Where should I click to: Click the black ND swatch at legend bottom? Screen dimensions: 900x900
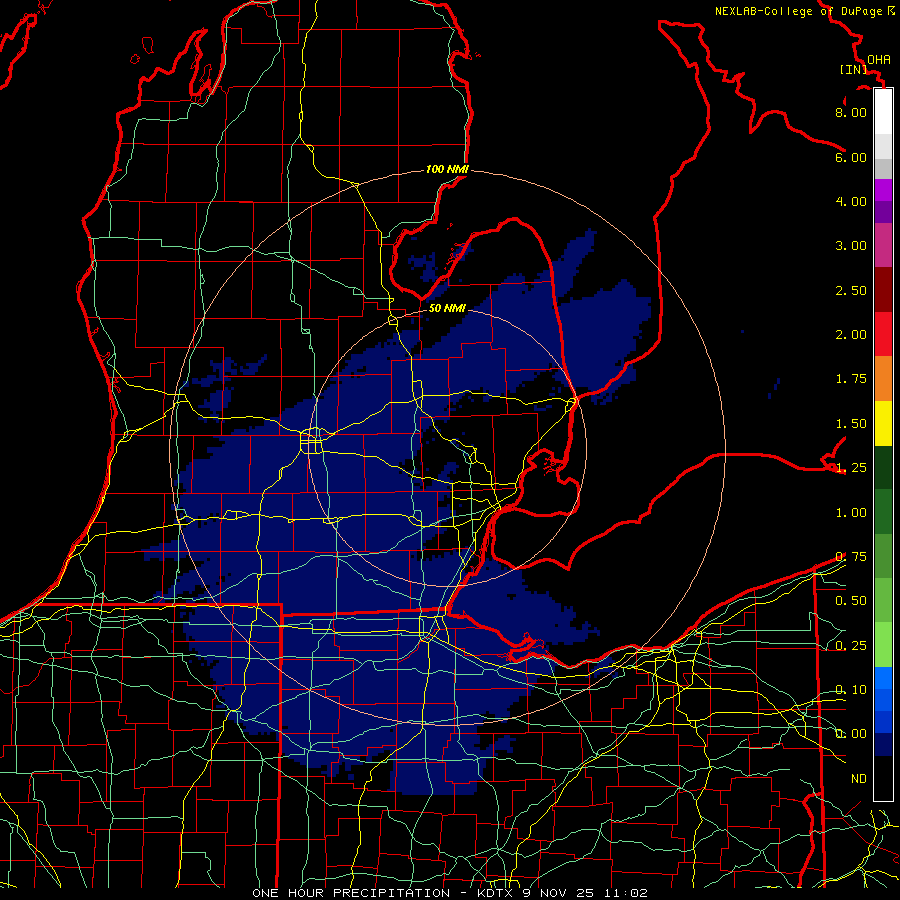click(x=883, y=778)
